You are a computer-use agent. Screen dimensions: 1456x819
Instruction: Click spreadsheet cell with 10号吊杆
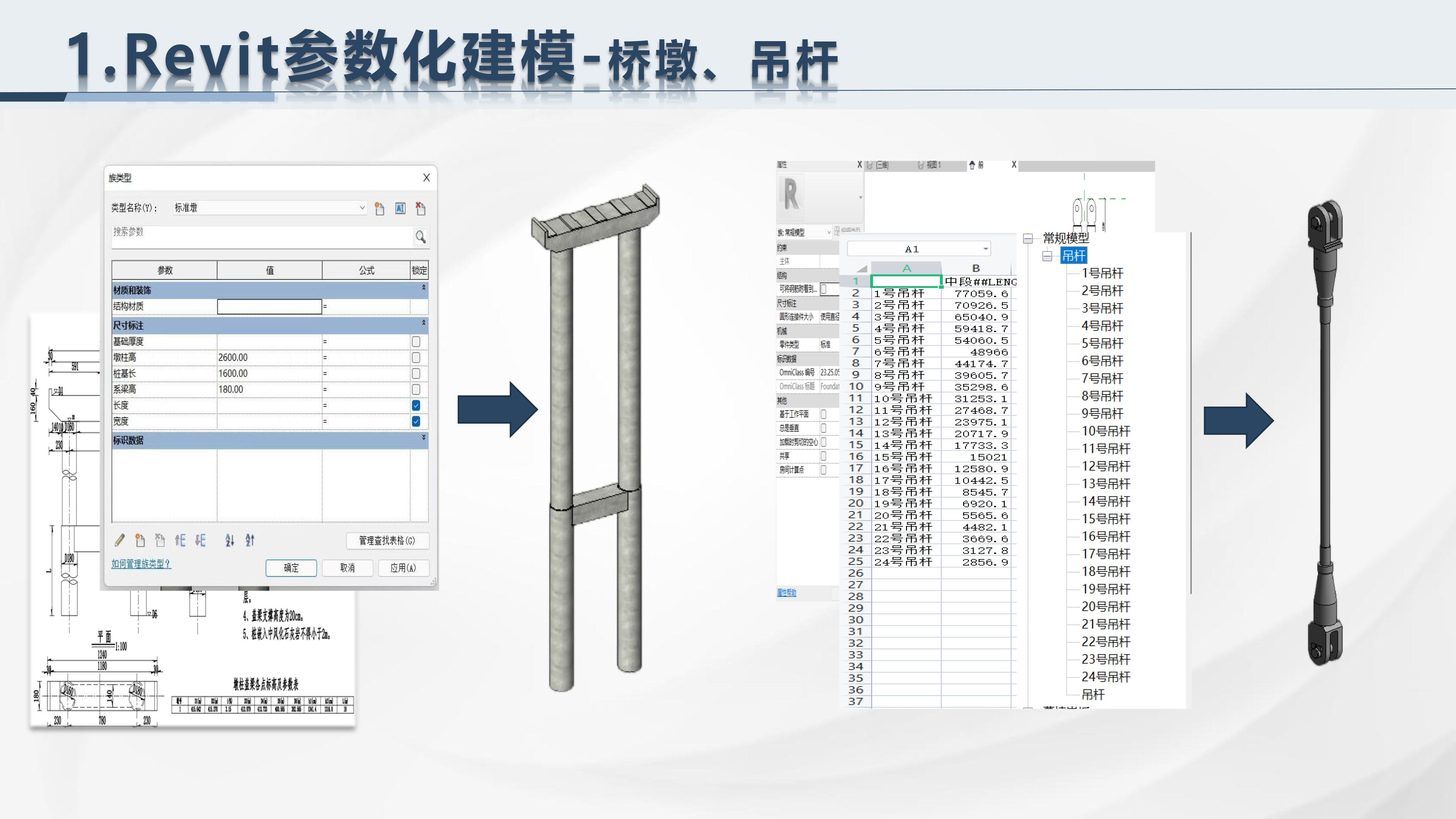point(906,399)
